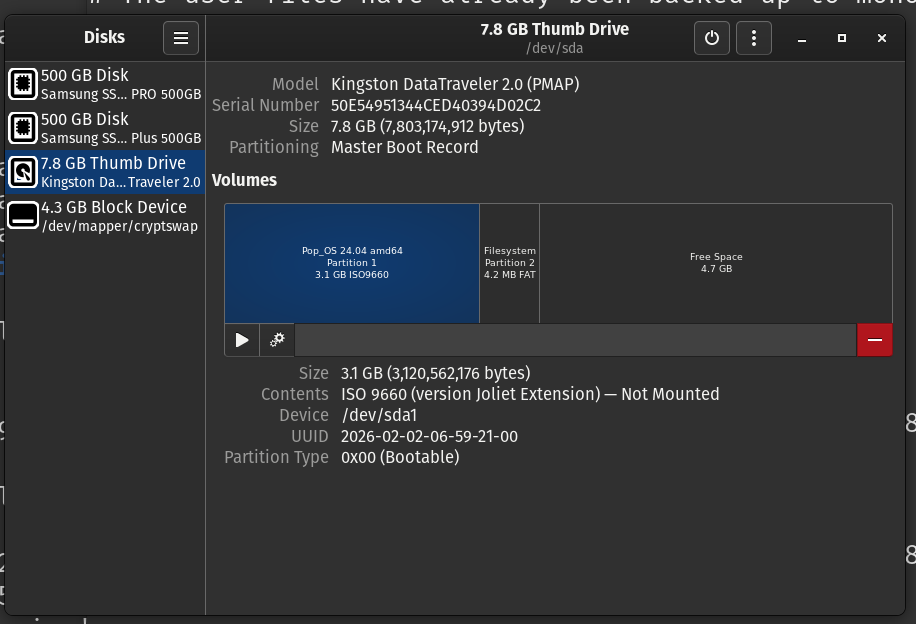Select the 4.7 GB Free Space region
The image size is (916, 624).
[x=715, y=263]
